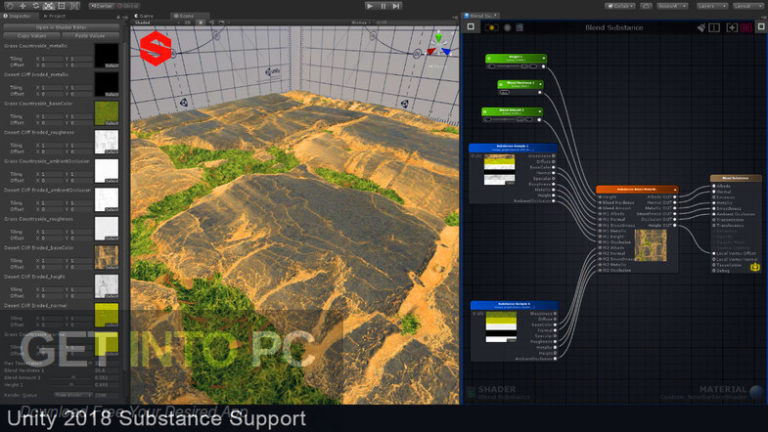Select the Scale tool in Unity toolbar
This screenshot has height=432, width=768.
pos(48,6)
